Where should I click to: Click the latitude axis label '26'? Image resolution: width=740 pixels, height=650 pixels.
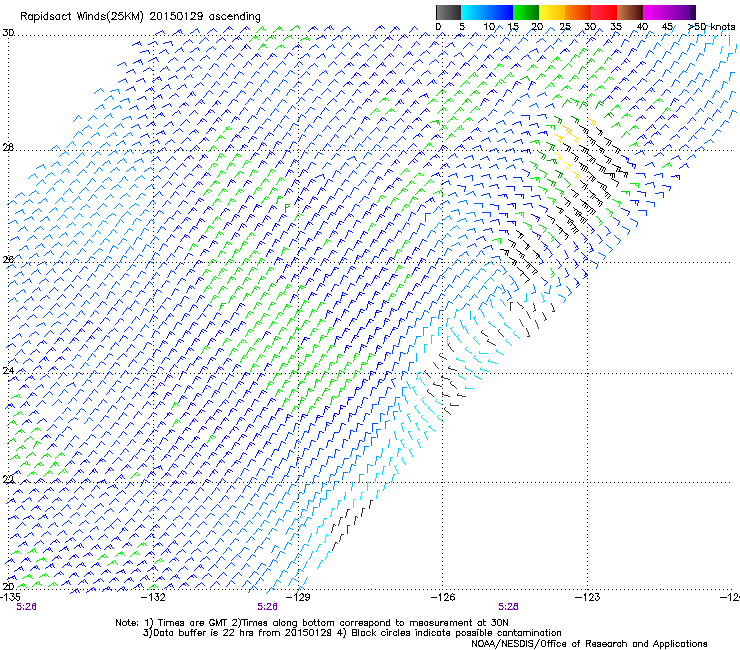coord(8,259)
